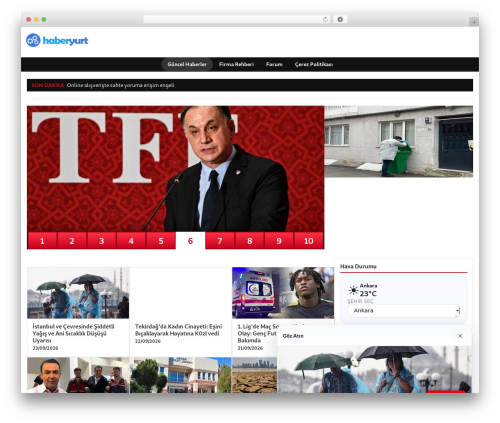
Task: Click the 21/09/2026 date text
Action: 250,348
